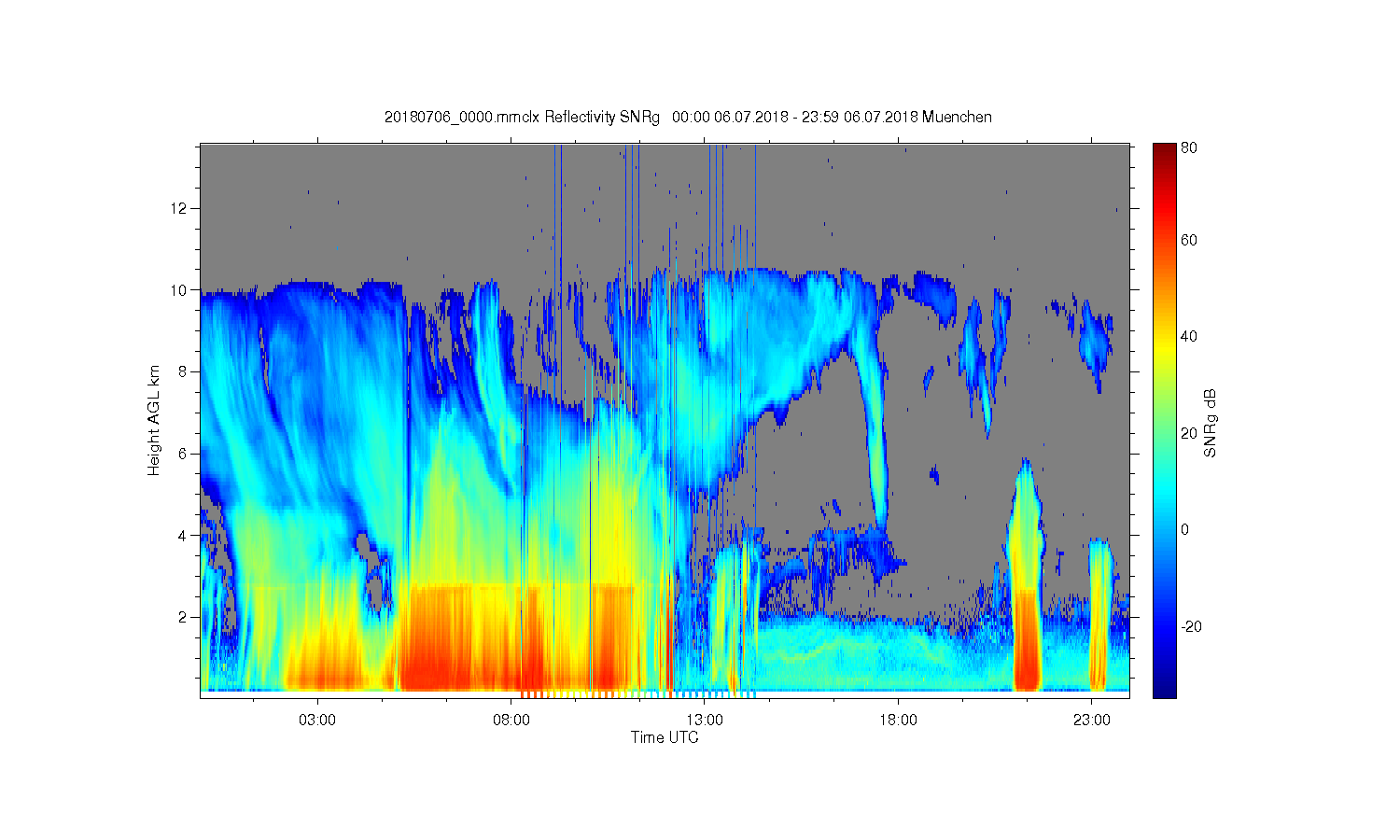Click the 4 km height tick label

pos(183,536)
